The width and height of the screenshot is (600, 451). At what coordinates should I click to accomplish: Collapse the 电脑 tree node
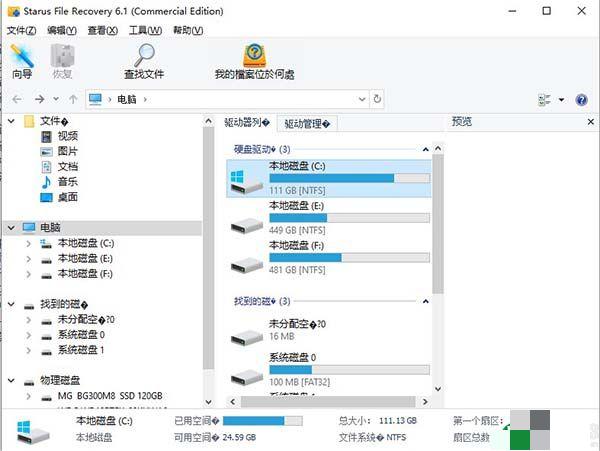(x=11, y=228)
